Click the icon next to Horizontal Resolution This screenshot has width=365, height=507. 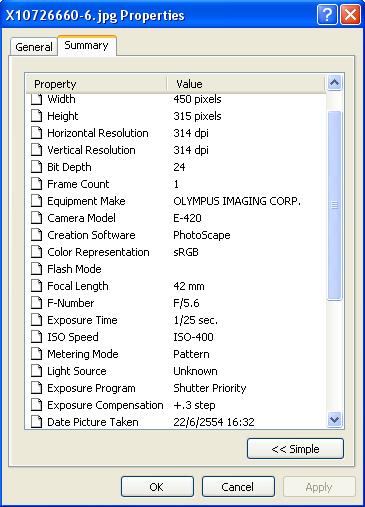click(37, 133)
